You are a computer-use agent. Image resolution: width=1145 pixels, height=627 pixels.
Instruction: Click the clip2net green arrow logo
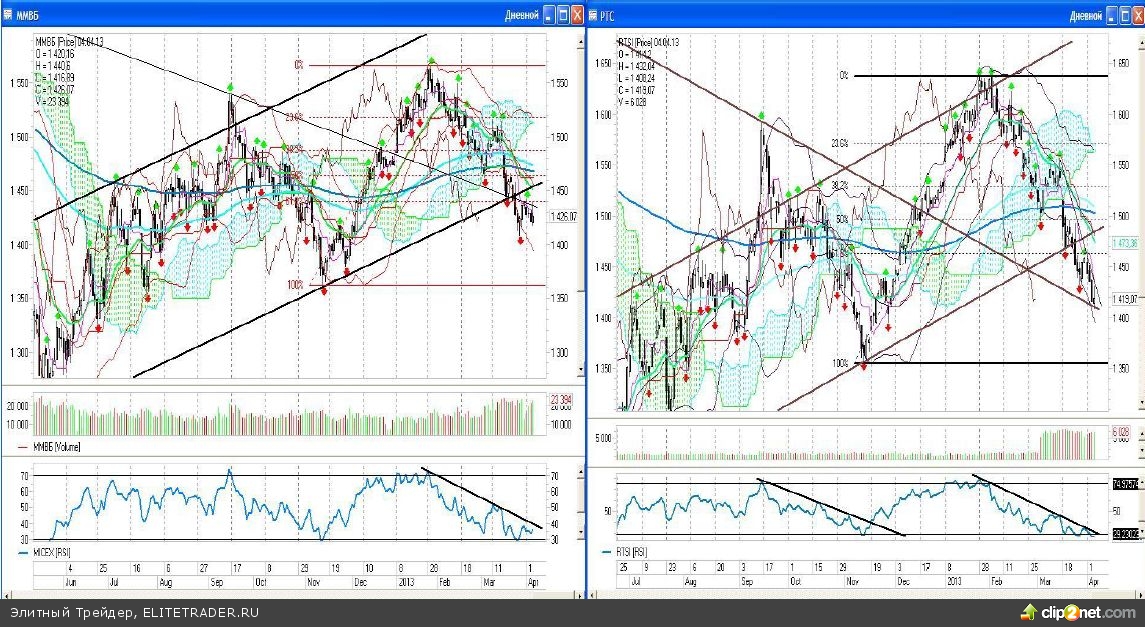(x=1027, y=611)
